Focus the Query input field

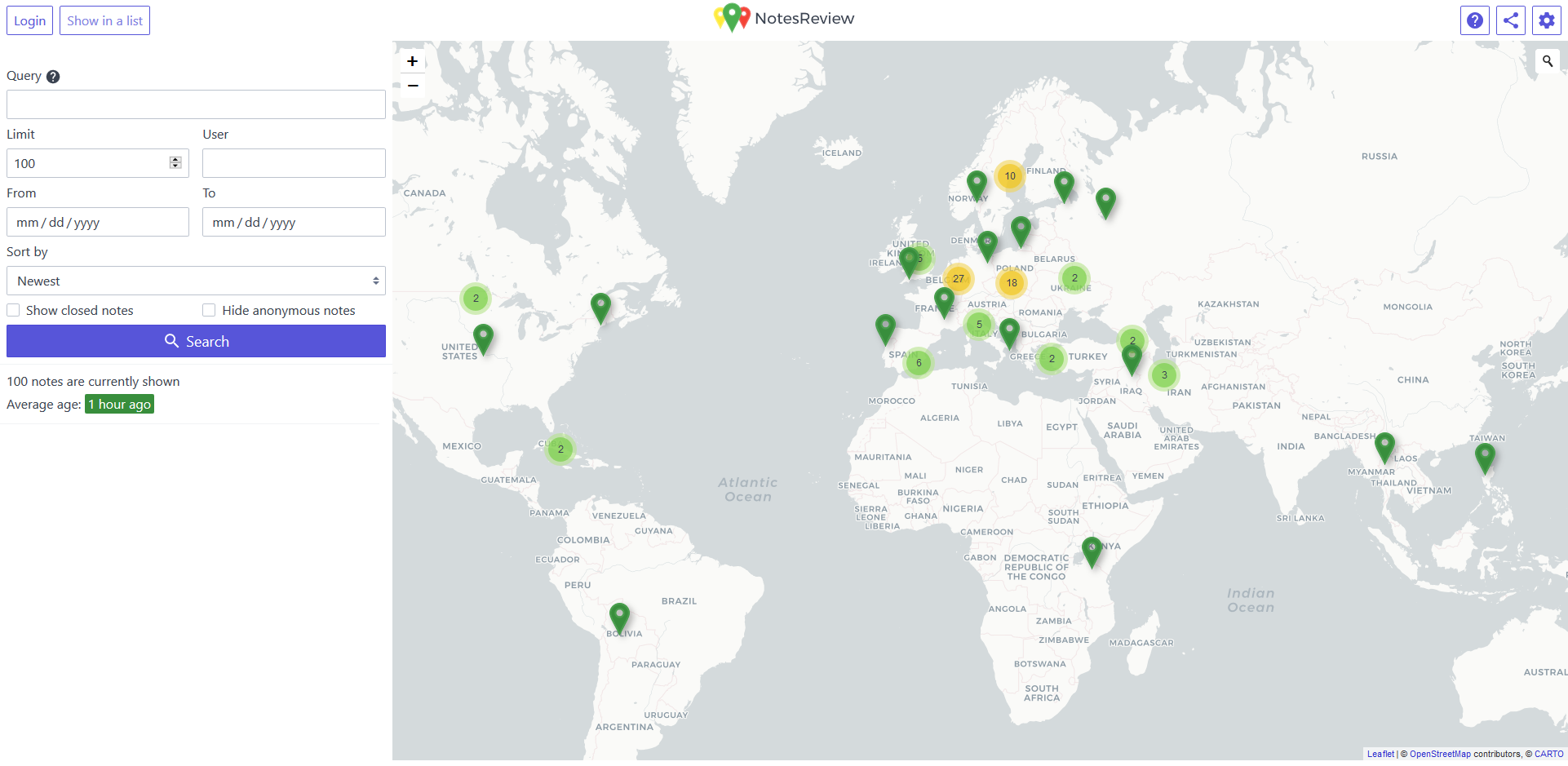tap(196, 104)
